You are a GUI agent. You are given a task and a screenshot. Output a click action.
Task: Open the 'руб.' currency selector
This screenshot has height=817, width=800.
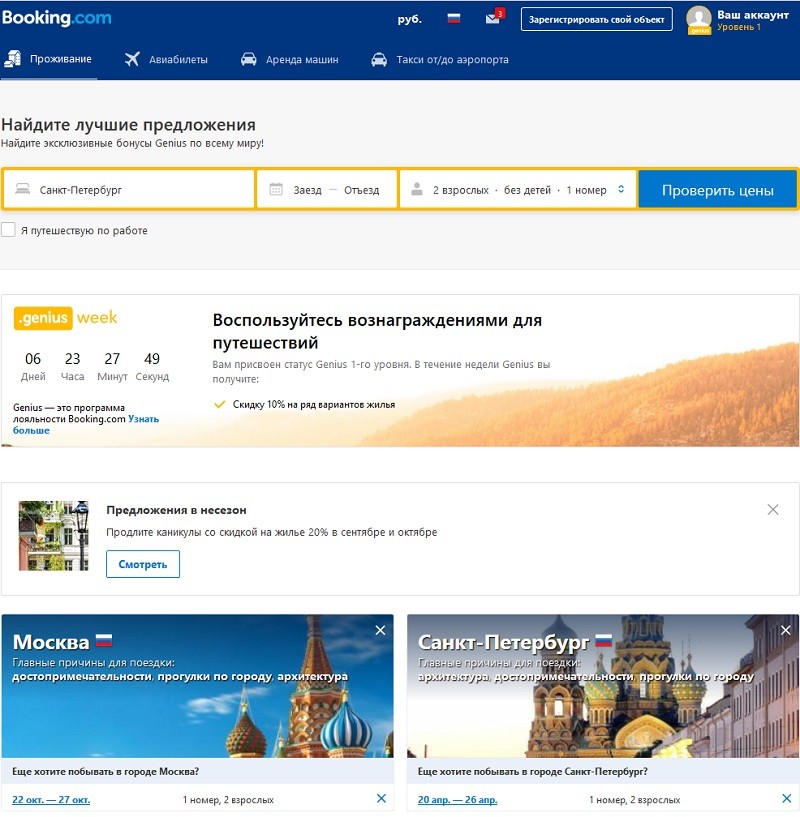(409, 18)
